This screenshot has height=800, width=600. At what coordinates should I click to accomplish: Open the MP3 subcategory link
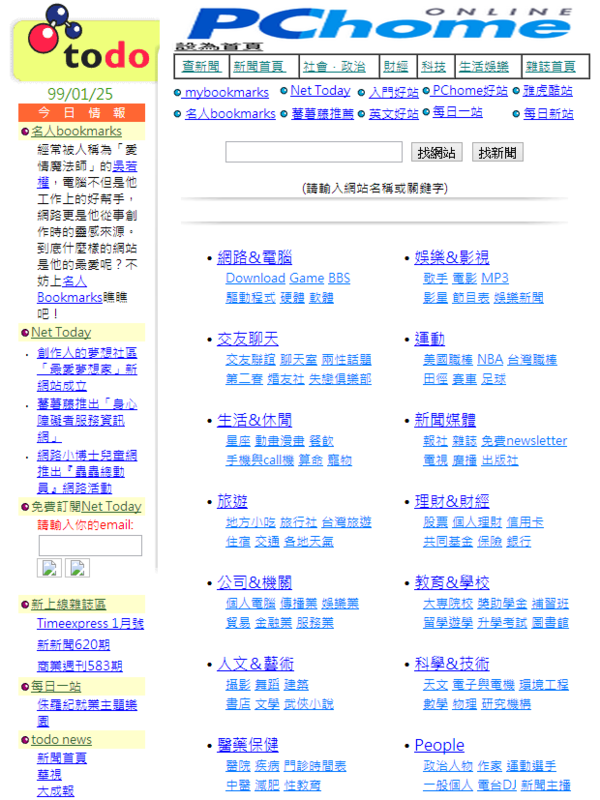coord(495,278)
